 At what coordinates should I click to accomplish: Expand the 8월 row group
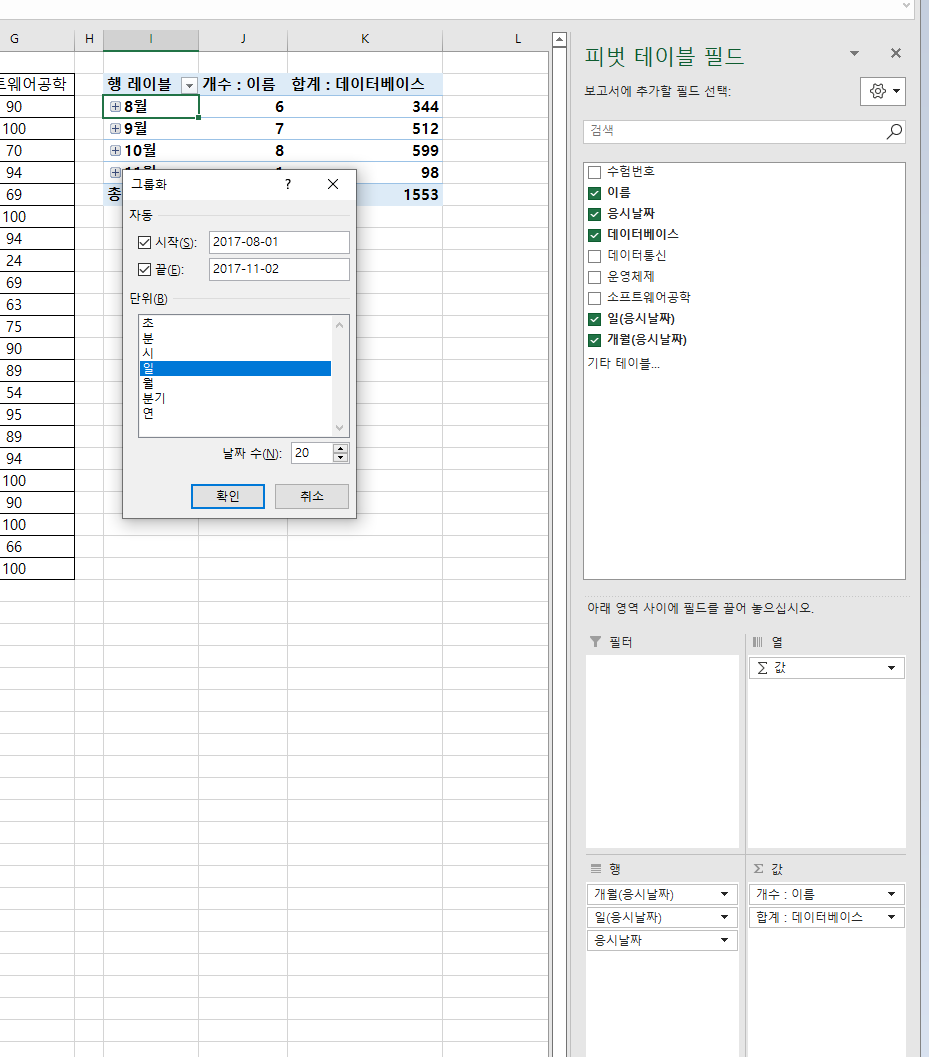point(115,106)
